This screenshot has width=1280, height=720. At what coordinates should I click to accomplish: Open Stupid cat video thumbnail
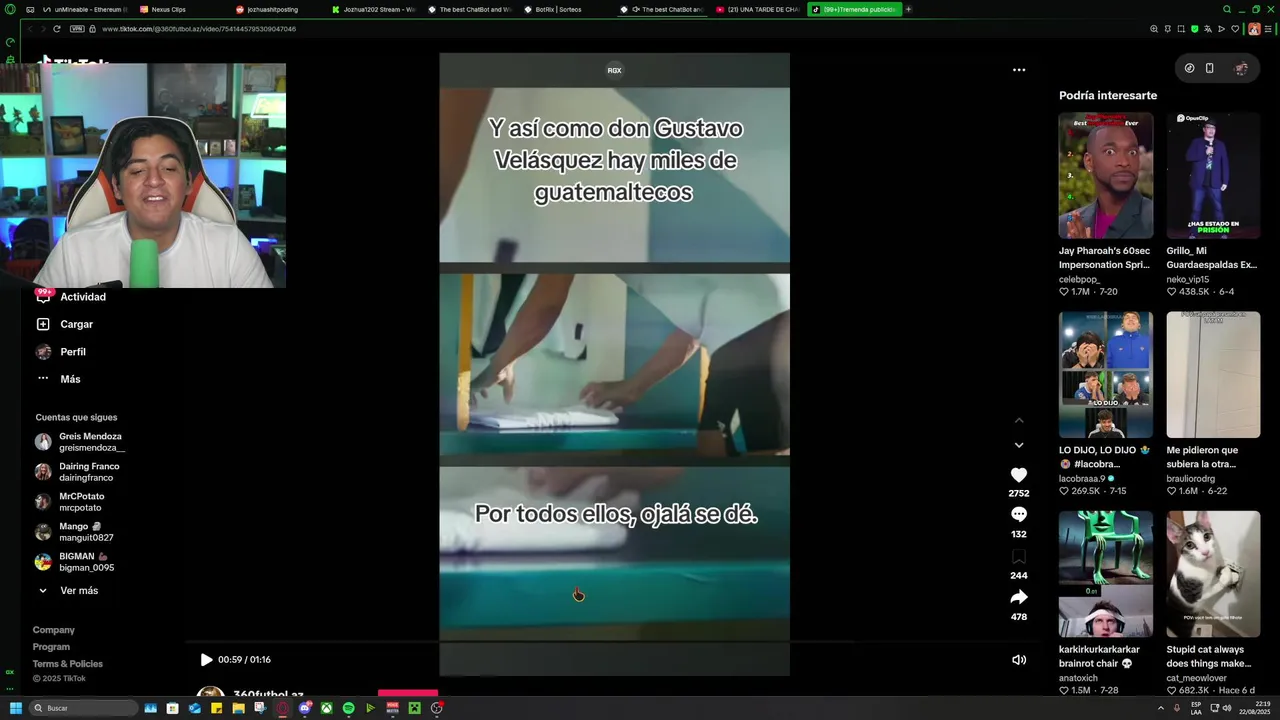(1213, 574)
